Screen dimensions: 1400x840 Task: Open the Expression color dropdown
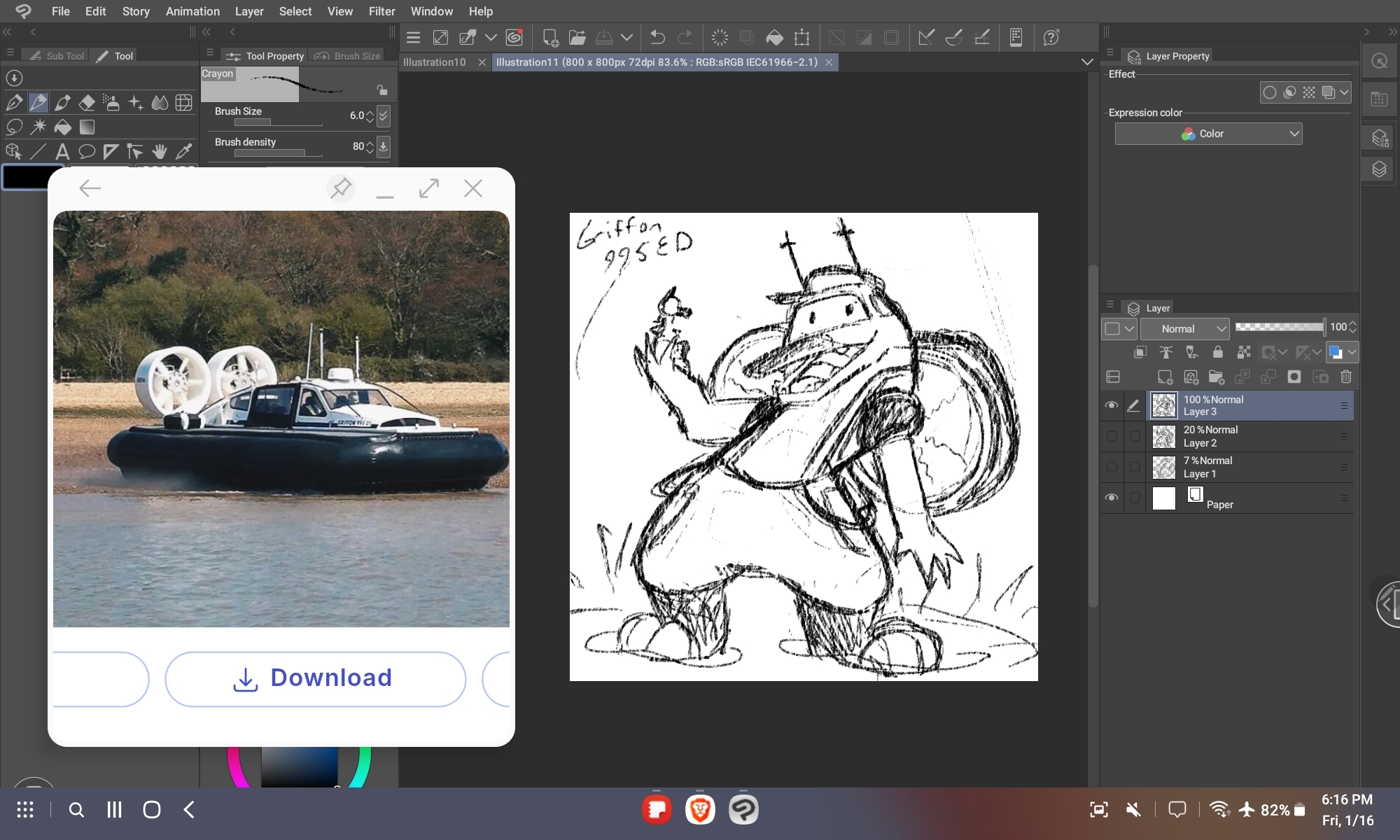click(x=1208, y=134)
